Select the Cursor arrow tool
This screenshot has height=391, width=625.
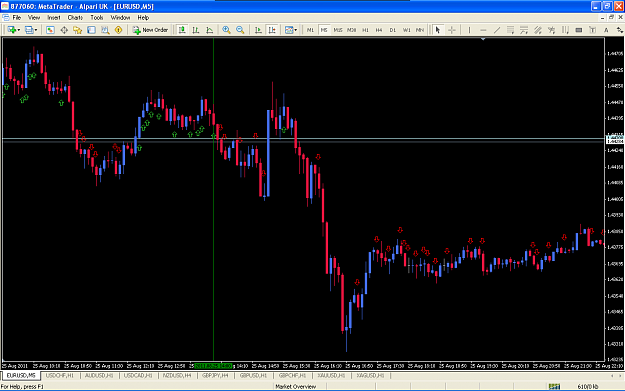click(x=438, y=30)
